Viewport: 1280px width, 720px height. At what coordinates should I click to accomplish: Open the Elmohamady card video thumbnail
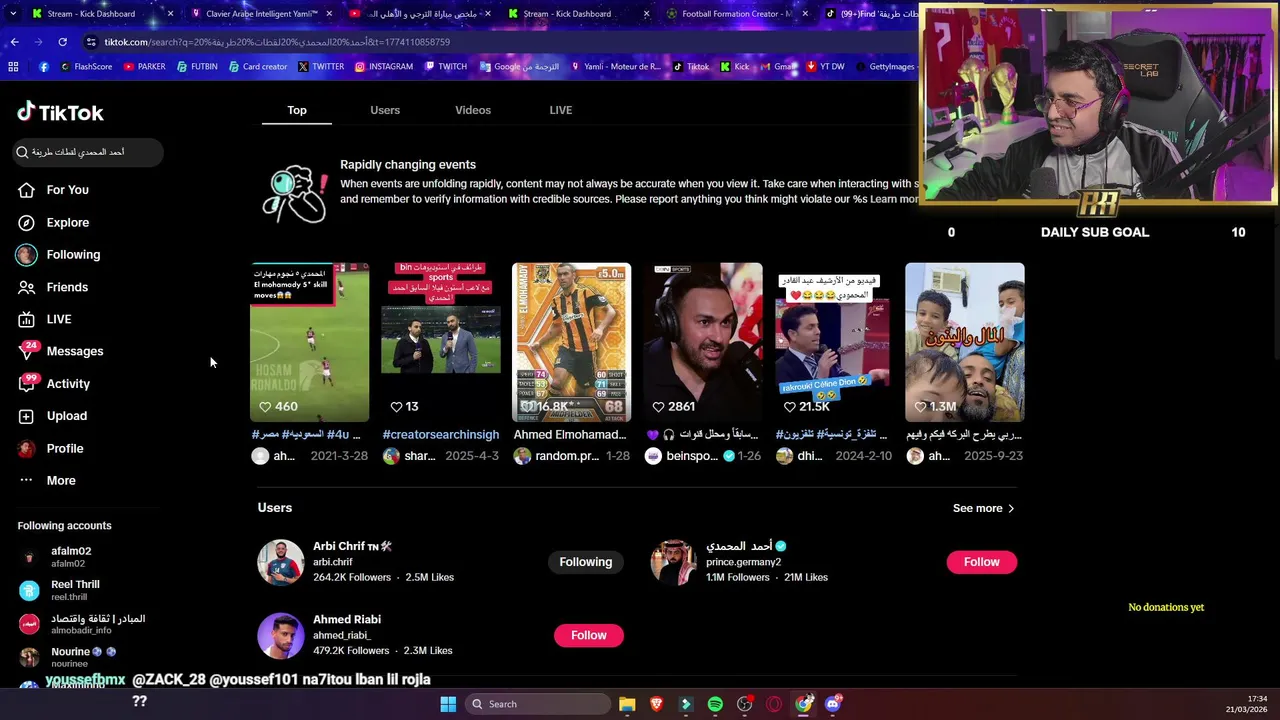tap(571, 342)
